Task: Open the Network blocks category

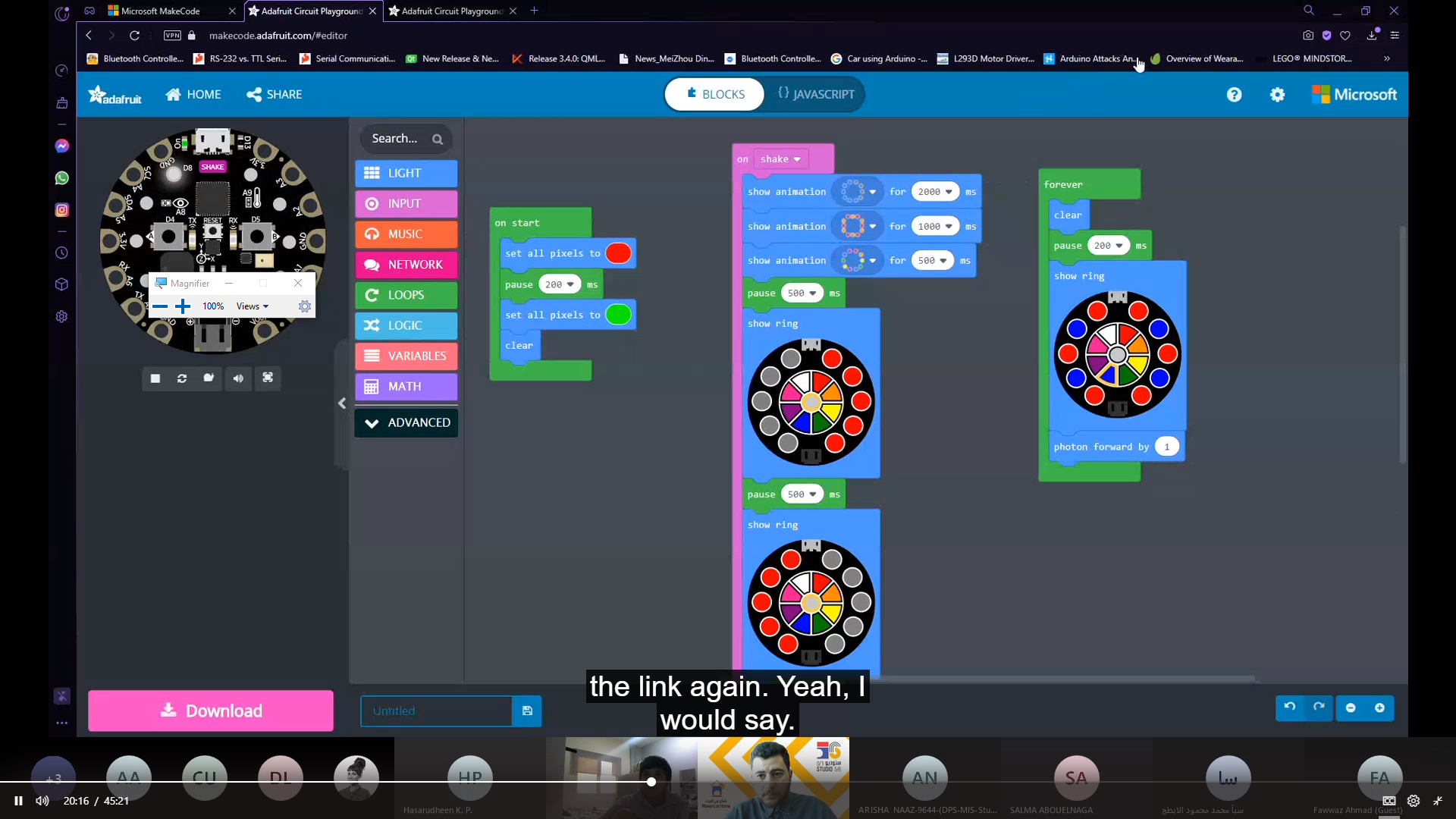Action: click(x=406, y=265)
